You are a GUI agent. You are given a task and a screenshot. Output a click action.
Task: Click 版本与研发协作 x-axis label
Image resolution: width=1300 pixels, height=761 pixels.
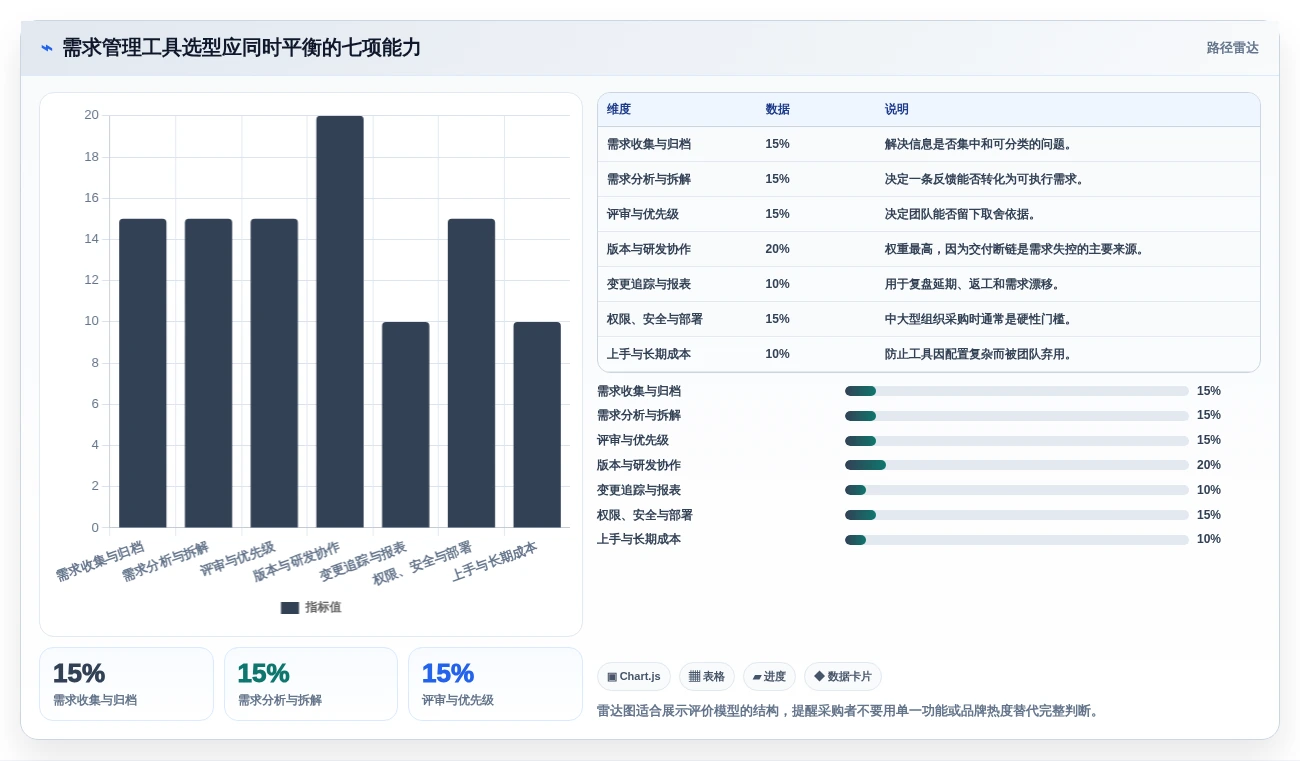[297, 562]
